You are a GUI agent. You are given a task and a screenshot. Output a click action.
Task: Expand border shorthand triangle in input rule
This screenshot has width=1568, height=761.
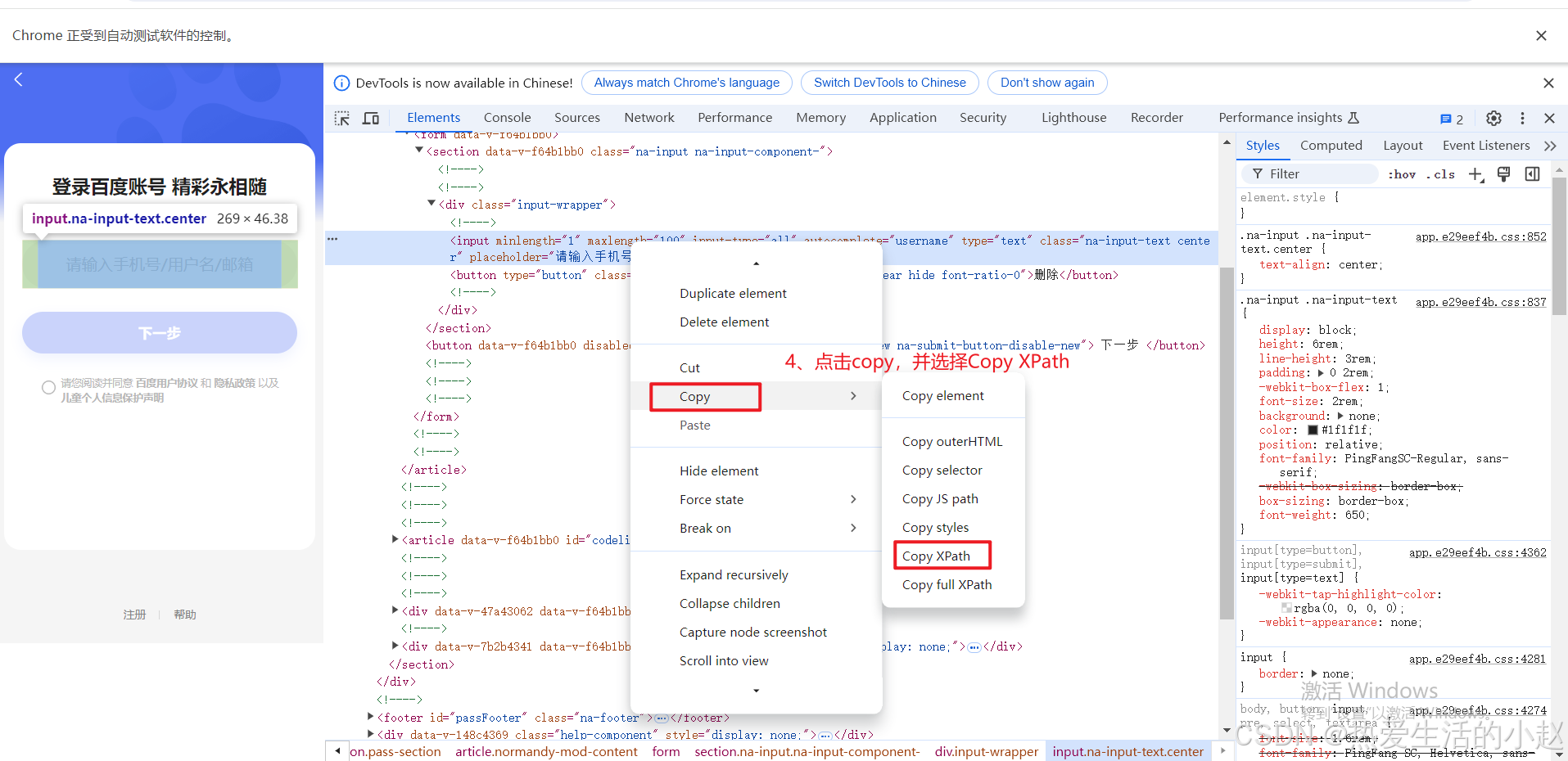[x=1313, y=673]
